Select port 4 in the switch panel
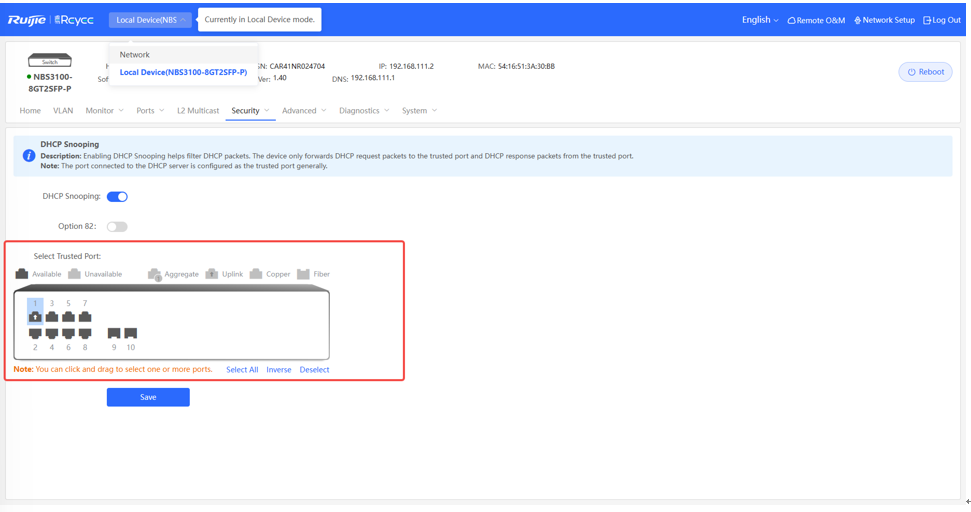 coord(52,334)
